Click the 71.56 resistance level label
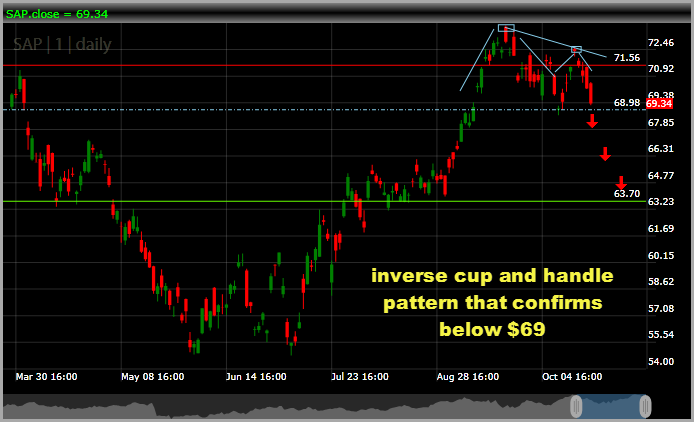694x422 pixels. pos(627,58)
